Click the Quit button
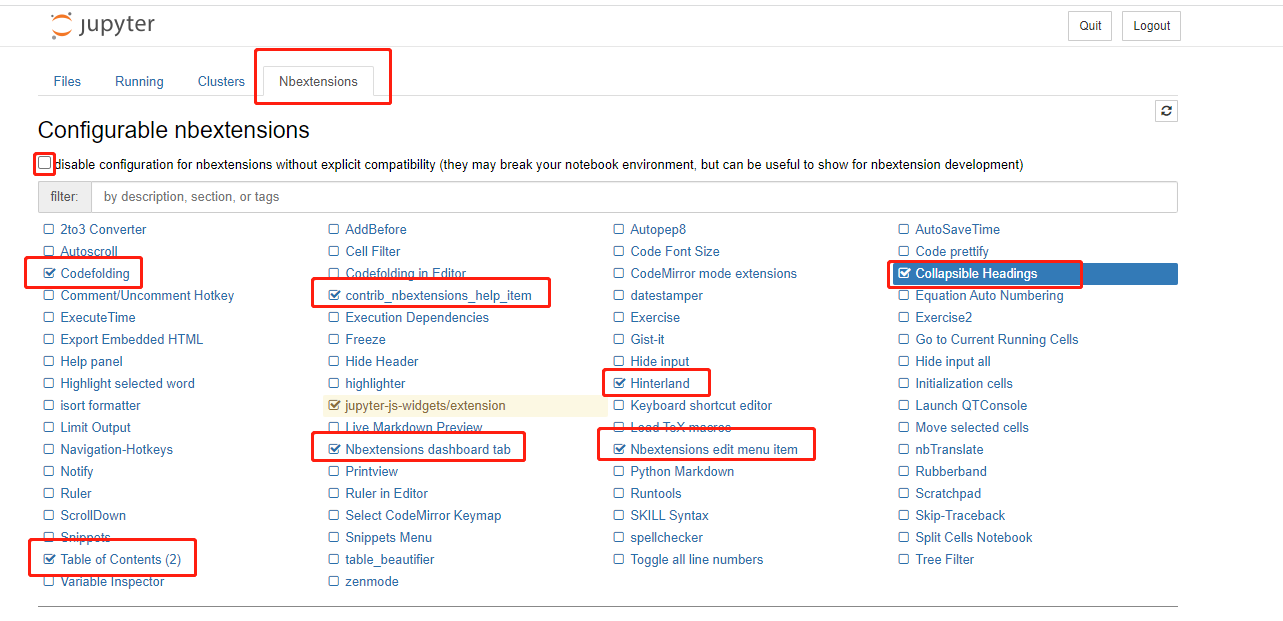Viewport: 1283px width, 621px height. (1090, 26)
